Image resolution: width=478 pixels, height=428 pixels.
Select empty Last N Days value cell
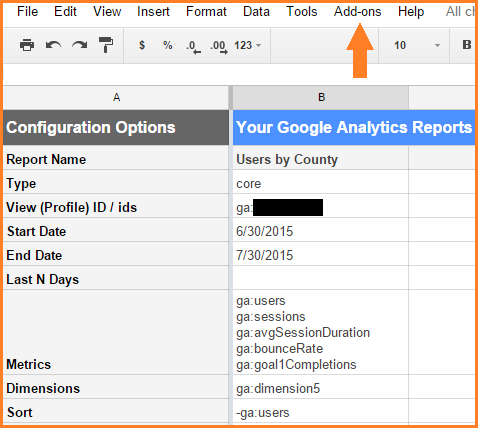[321, 278]
